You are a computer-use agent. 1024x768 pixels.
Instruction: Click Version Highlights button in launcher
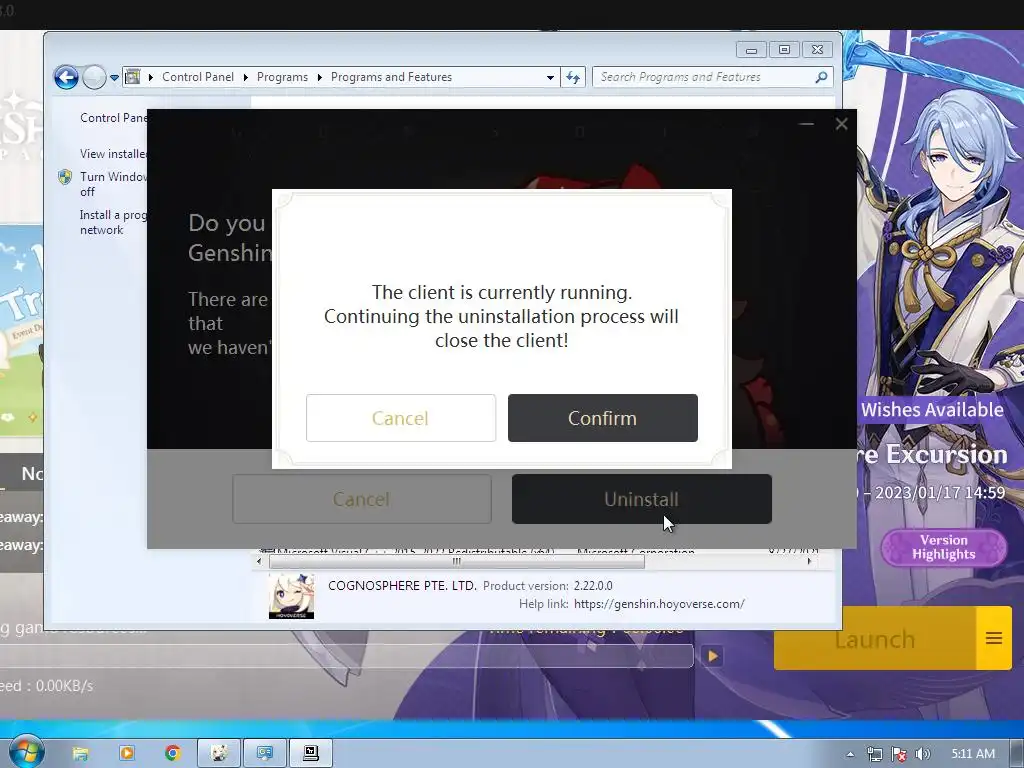coord(944,547)
